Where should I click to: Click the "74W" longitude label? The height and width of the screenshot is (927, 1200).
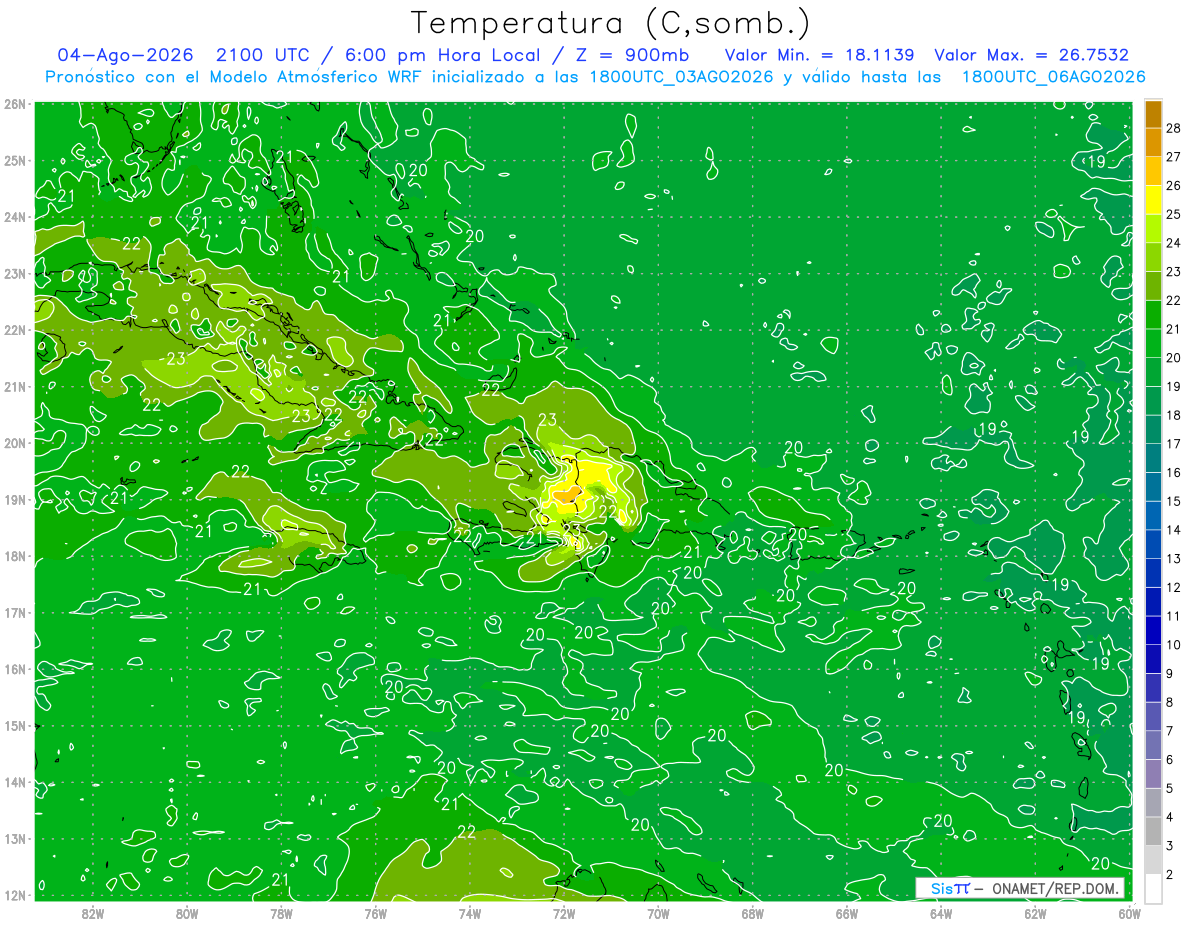pos(469,912)
